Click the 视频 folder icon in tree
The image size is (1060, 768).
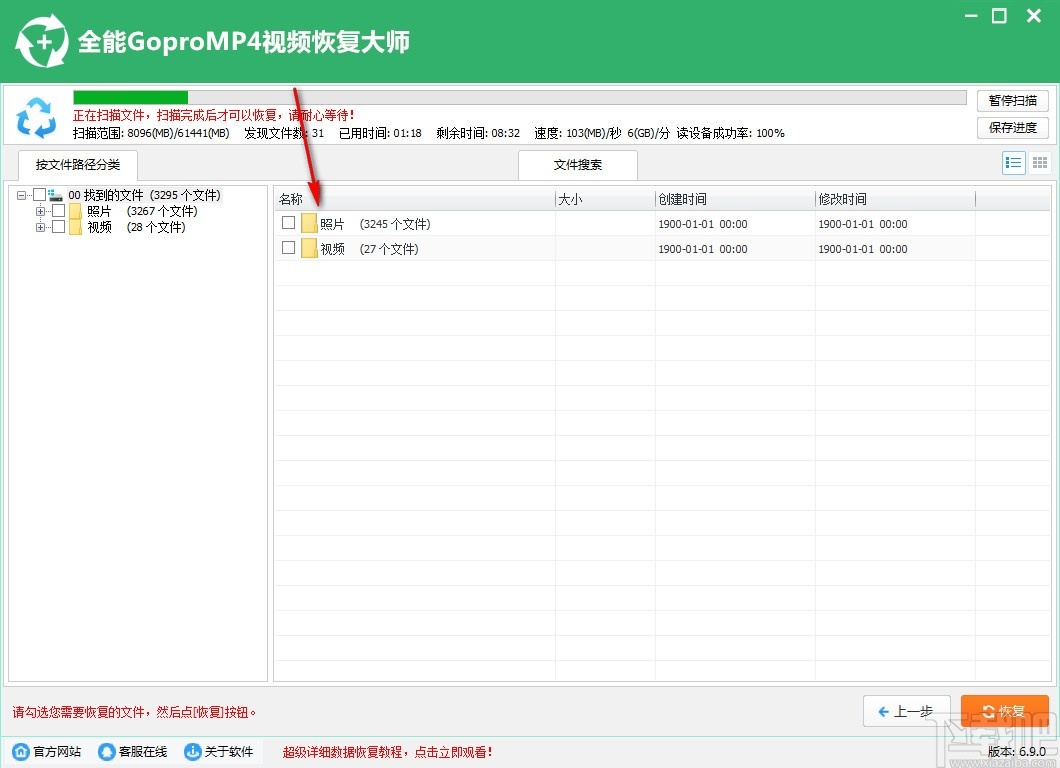pos(75,227)
